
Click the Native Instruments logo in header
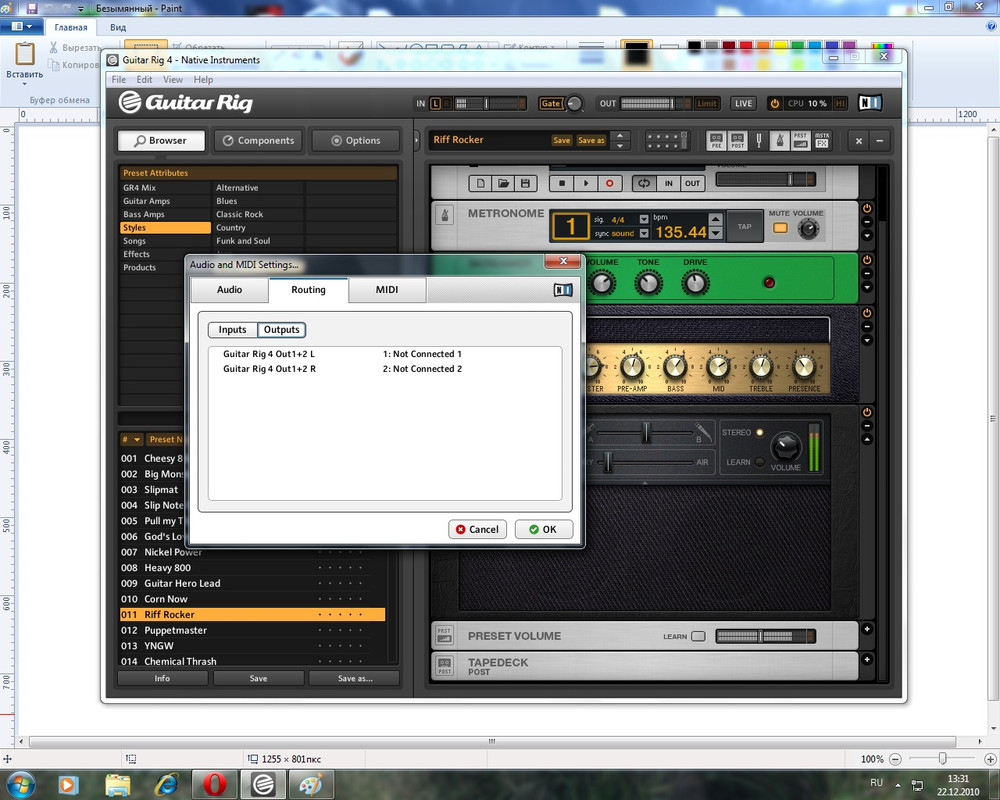870,103
